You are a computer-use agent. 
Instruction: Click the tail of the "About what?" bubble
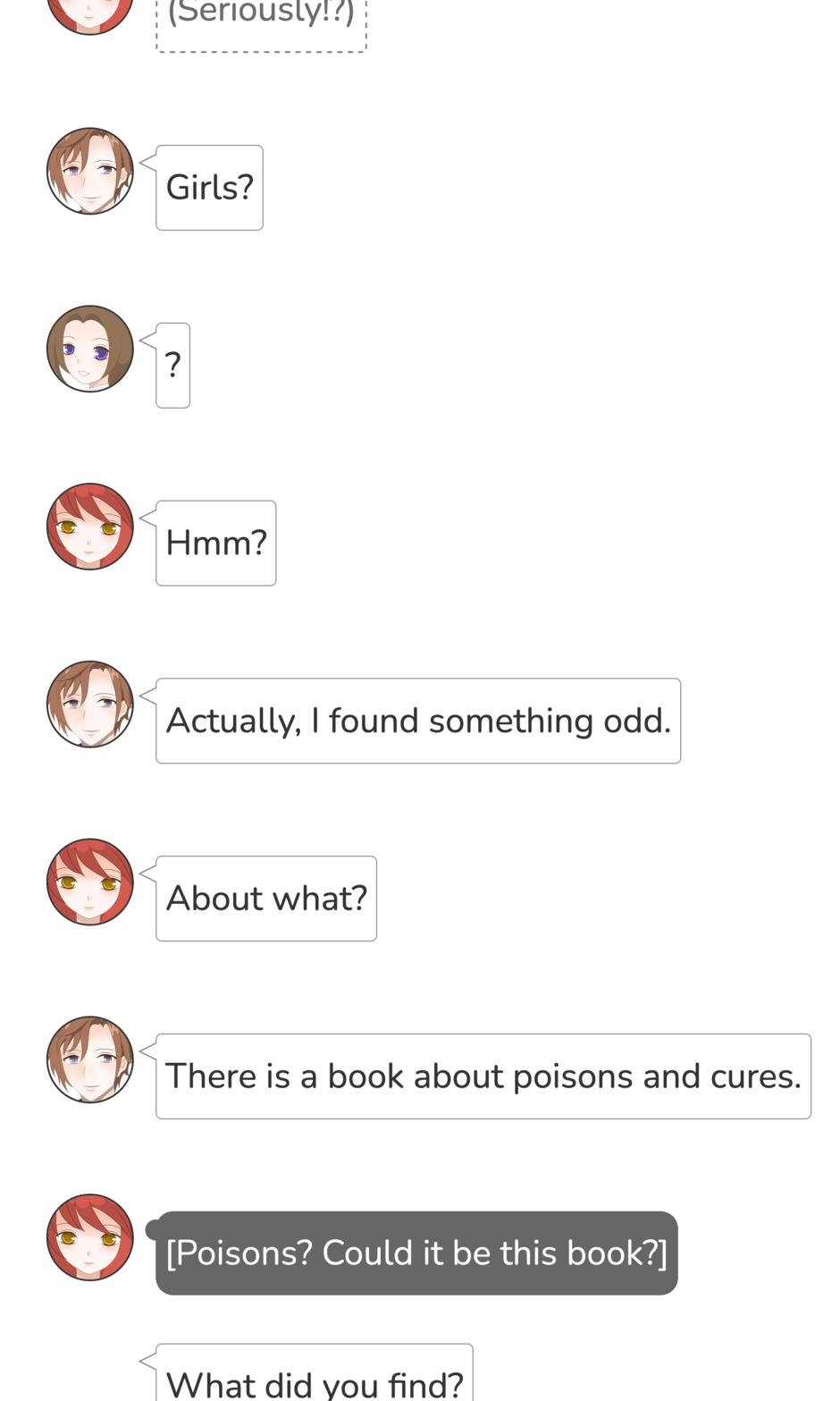click(148, 872)
